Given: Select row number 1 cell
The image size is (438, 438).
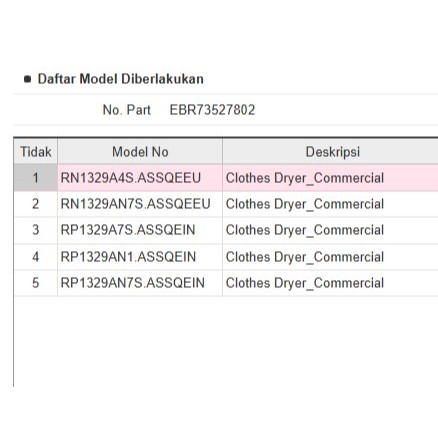Looking at the screenshot, I should [x=35, y=178].
